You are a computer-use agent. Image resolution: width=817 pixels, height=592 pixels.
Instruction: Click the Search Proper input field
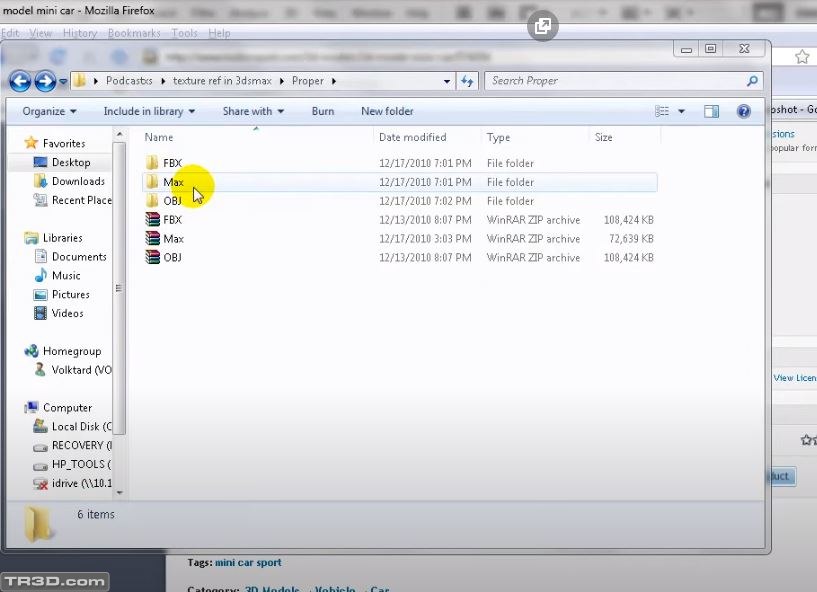[x=615, y=81]
